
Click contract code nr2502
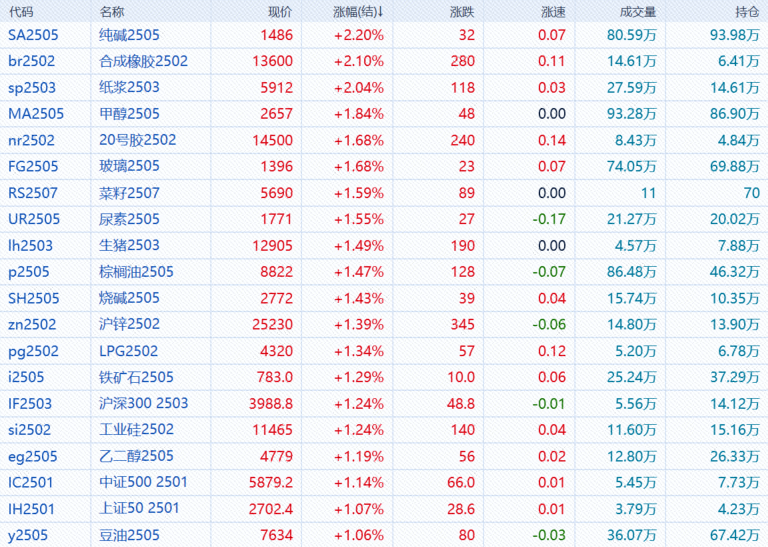coord(31,140)
